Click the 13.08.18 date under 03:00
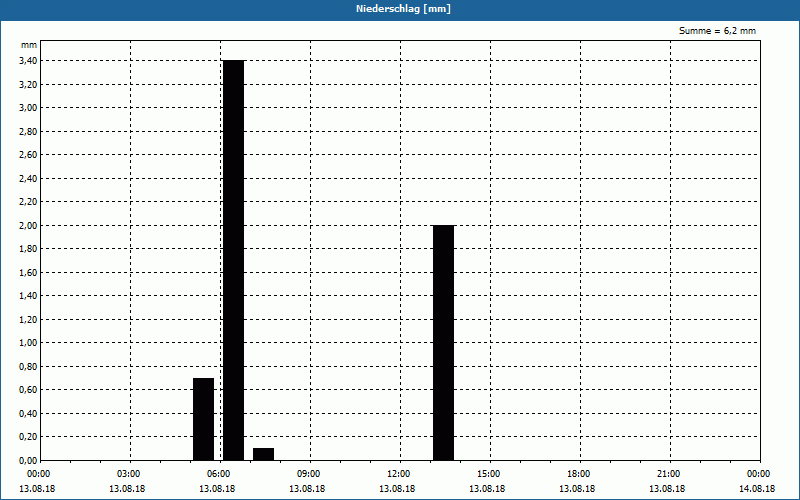800x500 pixels. point(127,489)
